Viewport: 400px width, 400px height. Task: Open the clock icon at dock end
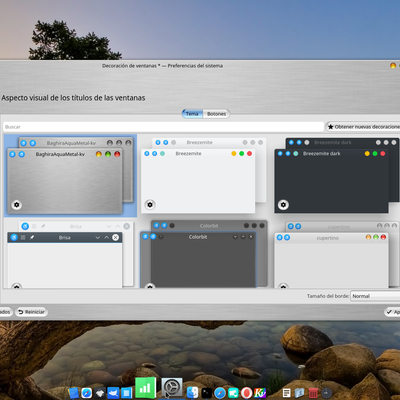tap(326, 393)
